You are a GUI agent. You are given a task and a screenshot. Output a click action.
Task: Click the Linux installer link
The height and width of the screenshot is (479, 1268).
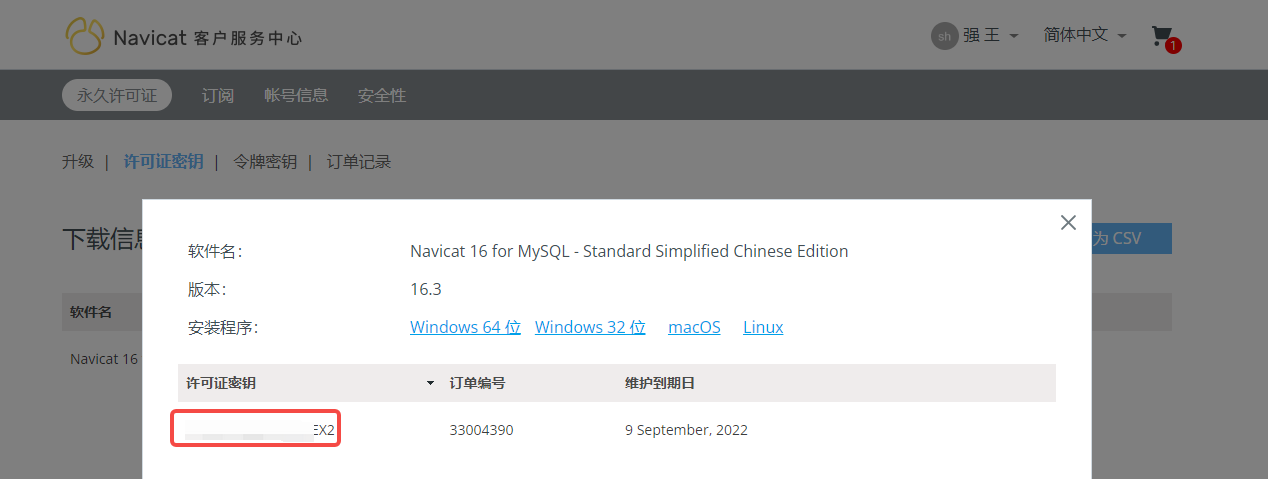[x=763, y=327]
